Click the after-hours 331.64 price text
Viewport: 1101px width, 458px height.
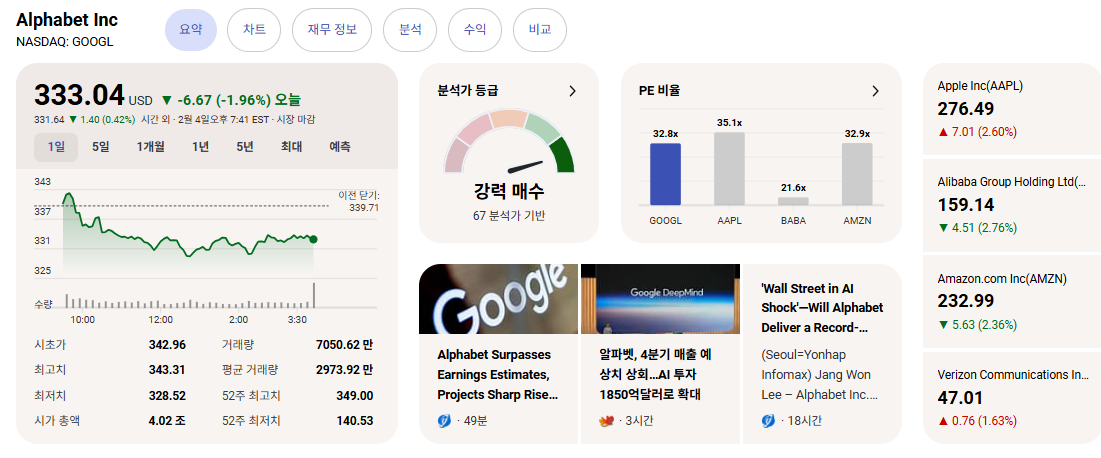click(49, 119)
